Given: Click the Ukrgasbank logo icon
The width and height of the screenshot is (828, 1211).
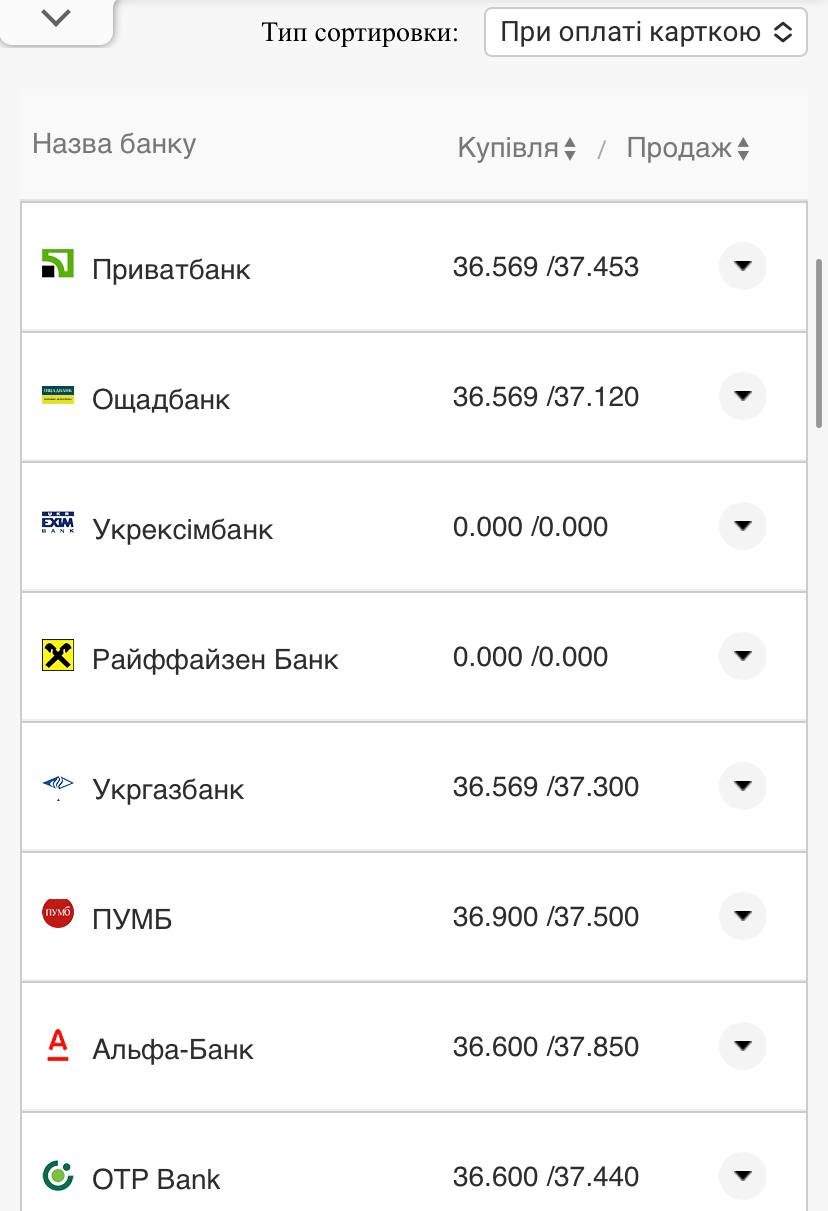Looking at the screenshot, I should click(x=58, y=785).
